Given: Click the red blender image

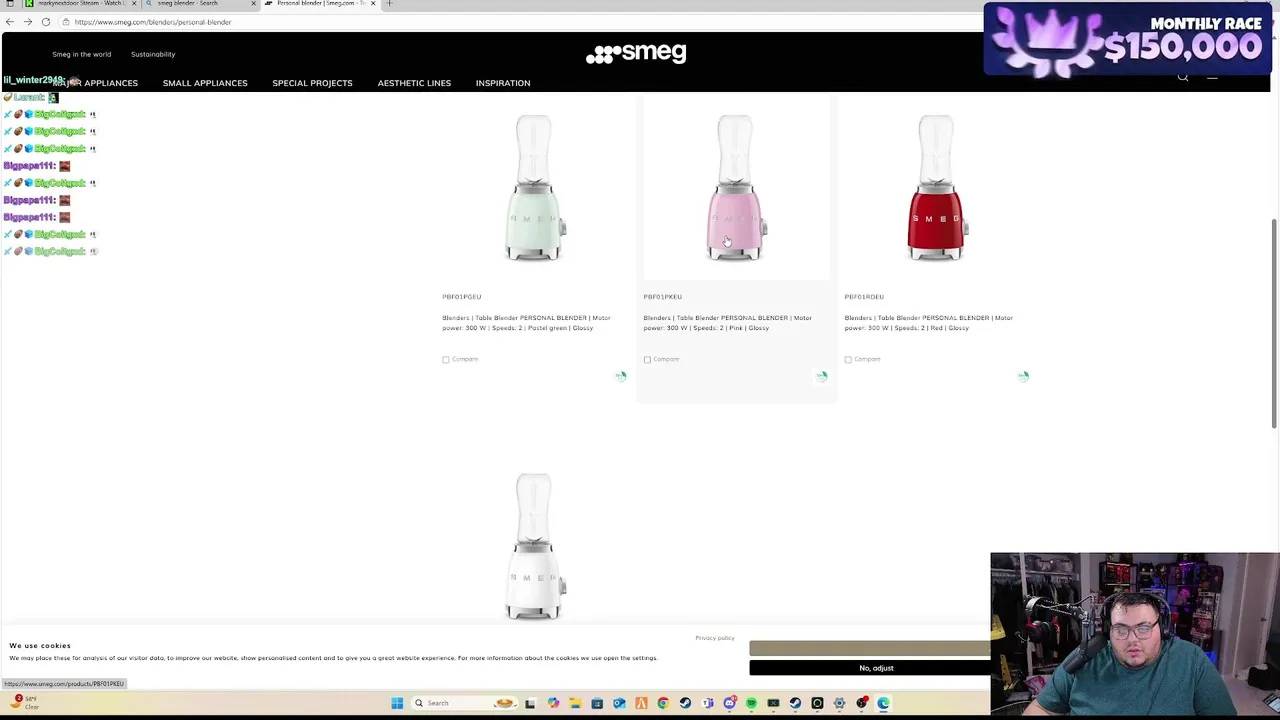Looking at the screenshot, I should [937, 188].
